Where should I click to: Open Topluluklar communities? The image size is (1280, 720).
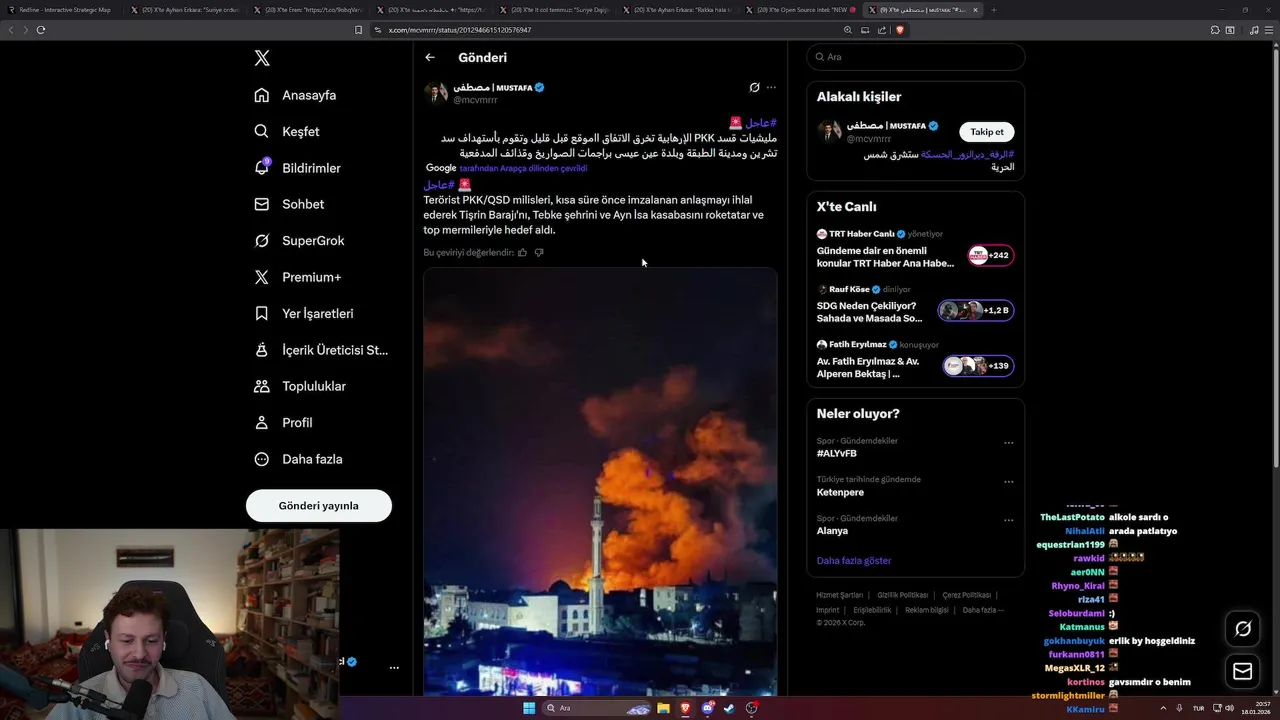[300, 386]
